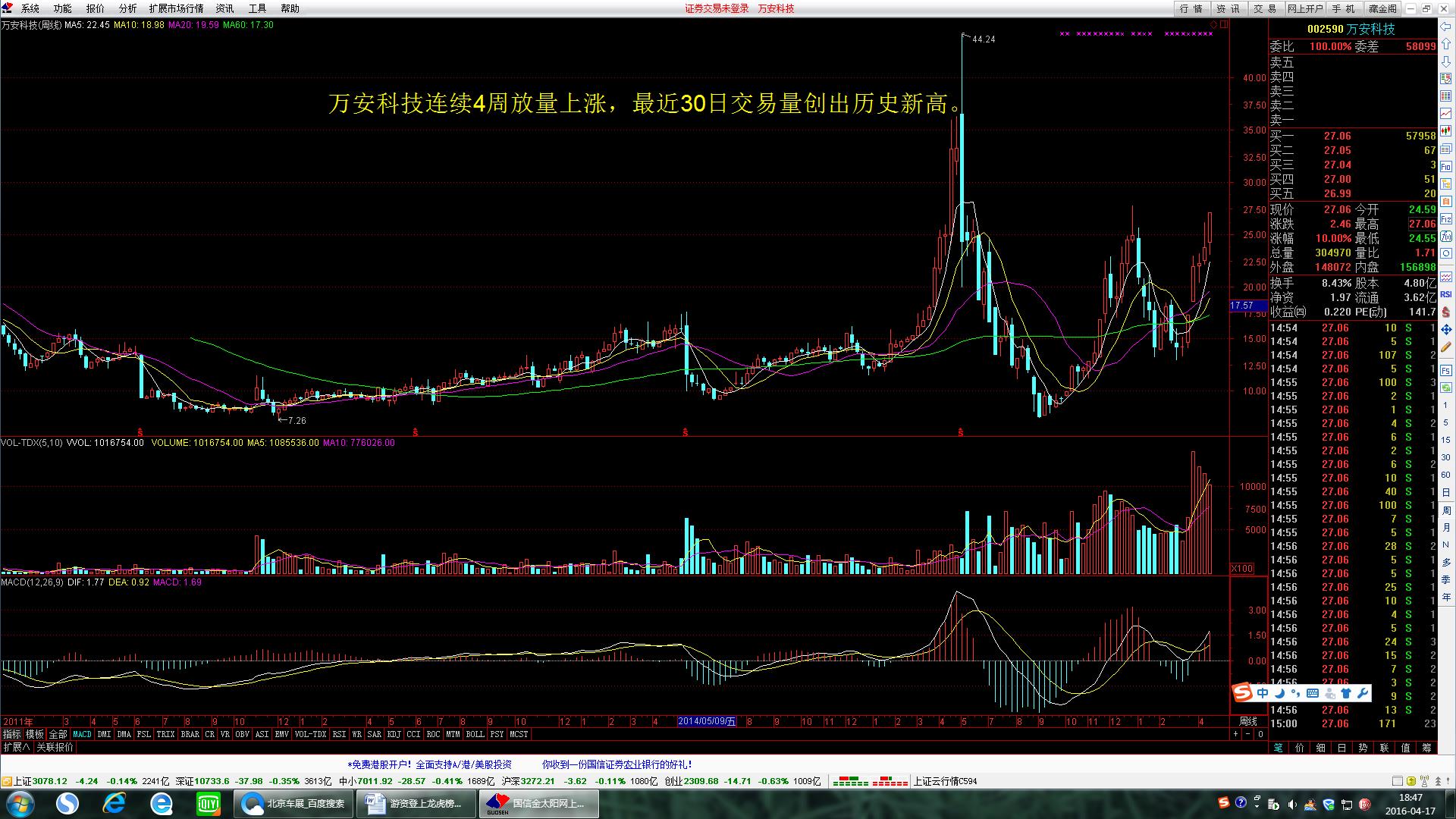Viewport: 1456px width, 819px height.
Task: Click the RSI indicator icon in sidebar
Action: (x=1446, y=293)
